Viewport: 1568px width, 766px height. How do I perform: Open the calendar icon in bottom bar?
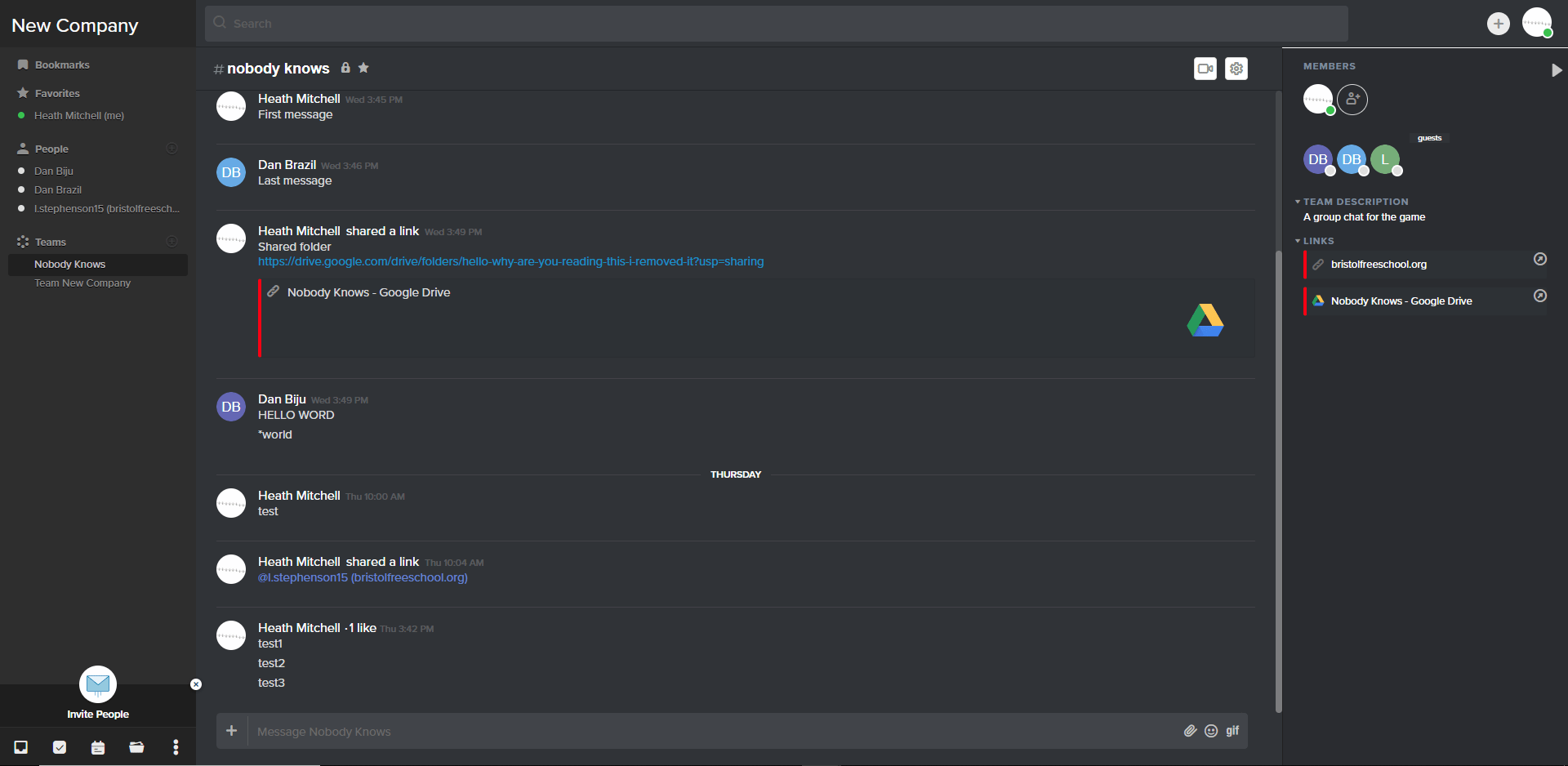pos(98,747)
